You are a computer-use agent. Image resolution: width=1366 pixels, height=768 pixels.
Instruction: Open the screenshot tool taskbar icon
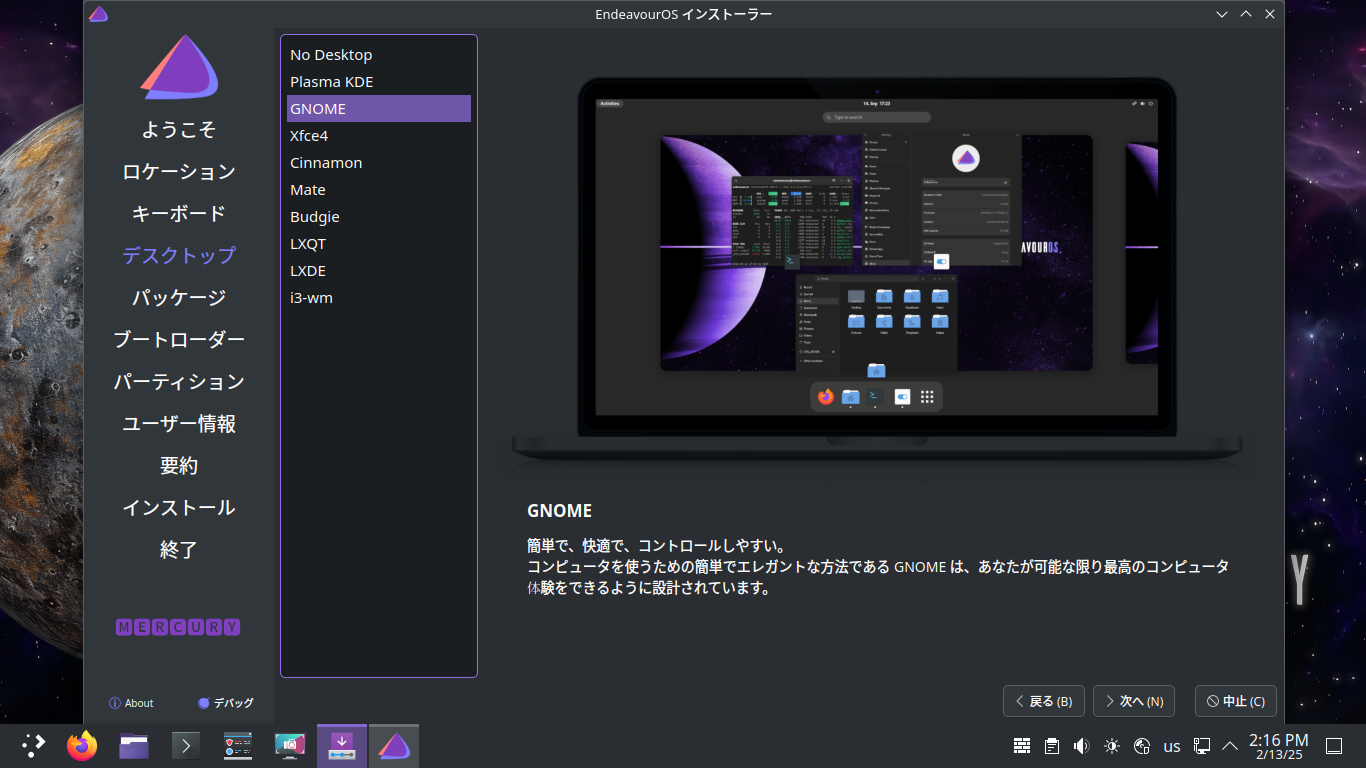coord(290,745)
